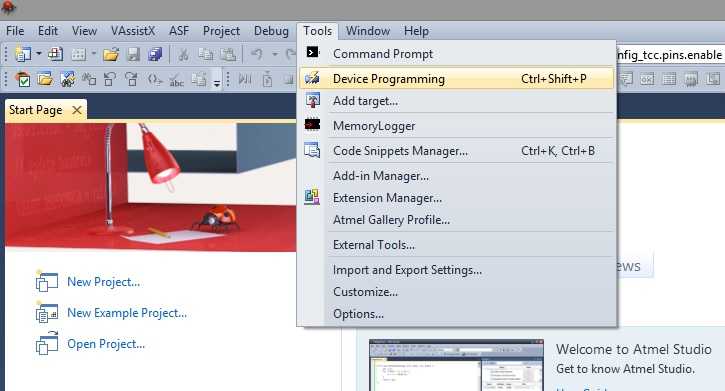
Task: Click the Open File folder icon
Action: [111, 55]
